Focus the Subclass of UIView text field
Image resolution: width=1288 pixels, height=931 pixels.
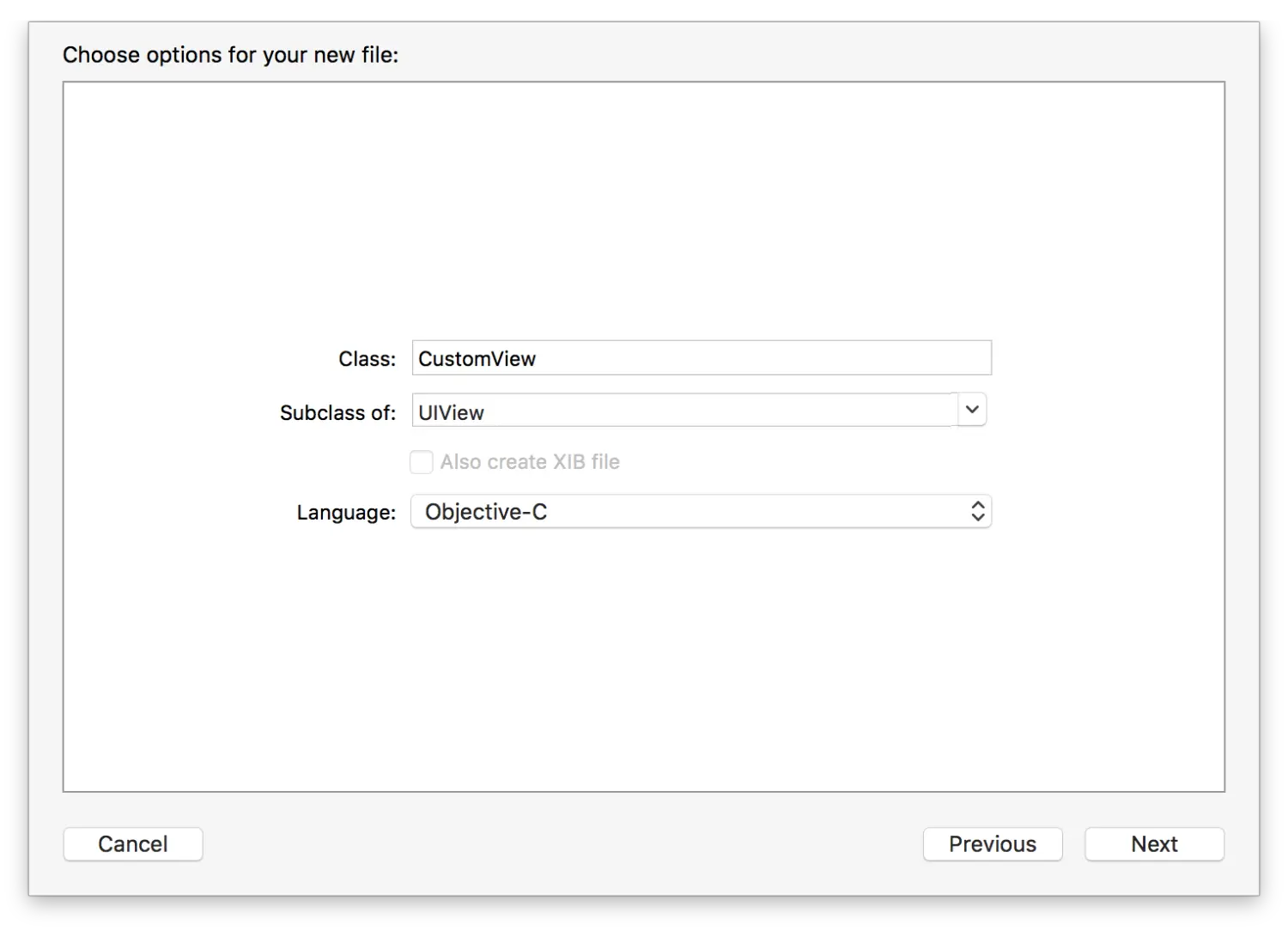684,411
